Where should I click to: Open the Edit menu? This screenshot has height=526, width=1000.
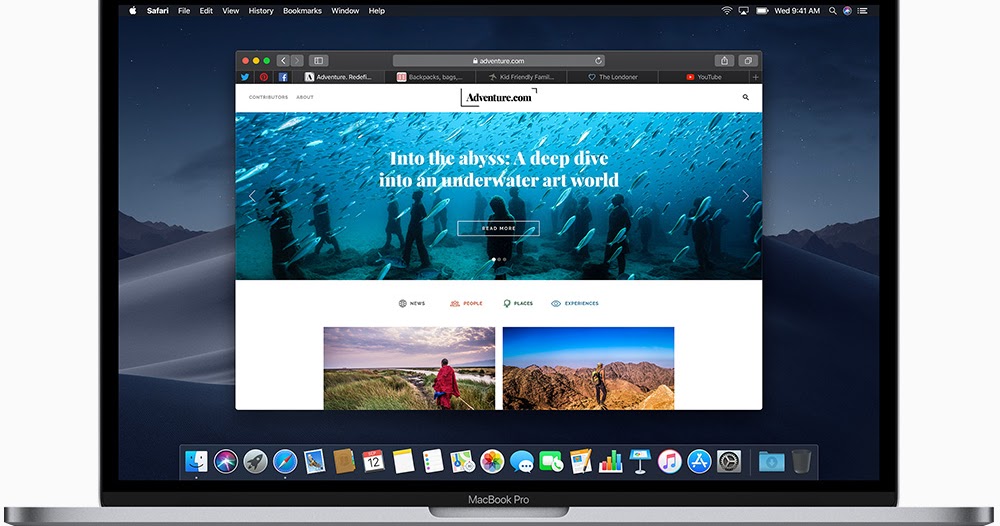point(206,10)
